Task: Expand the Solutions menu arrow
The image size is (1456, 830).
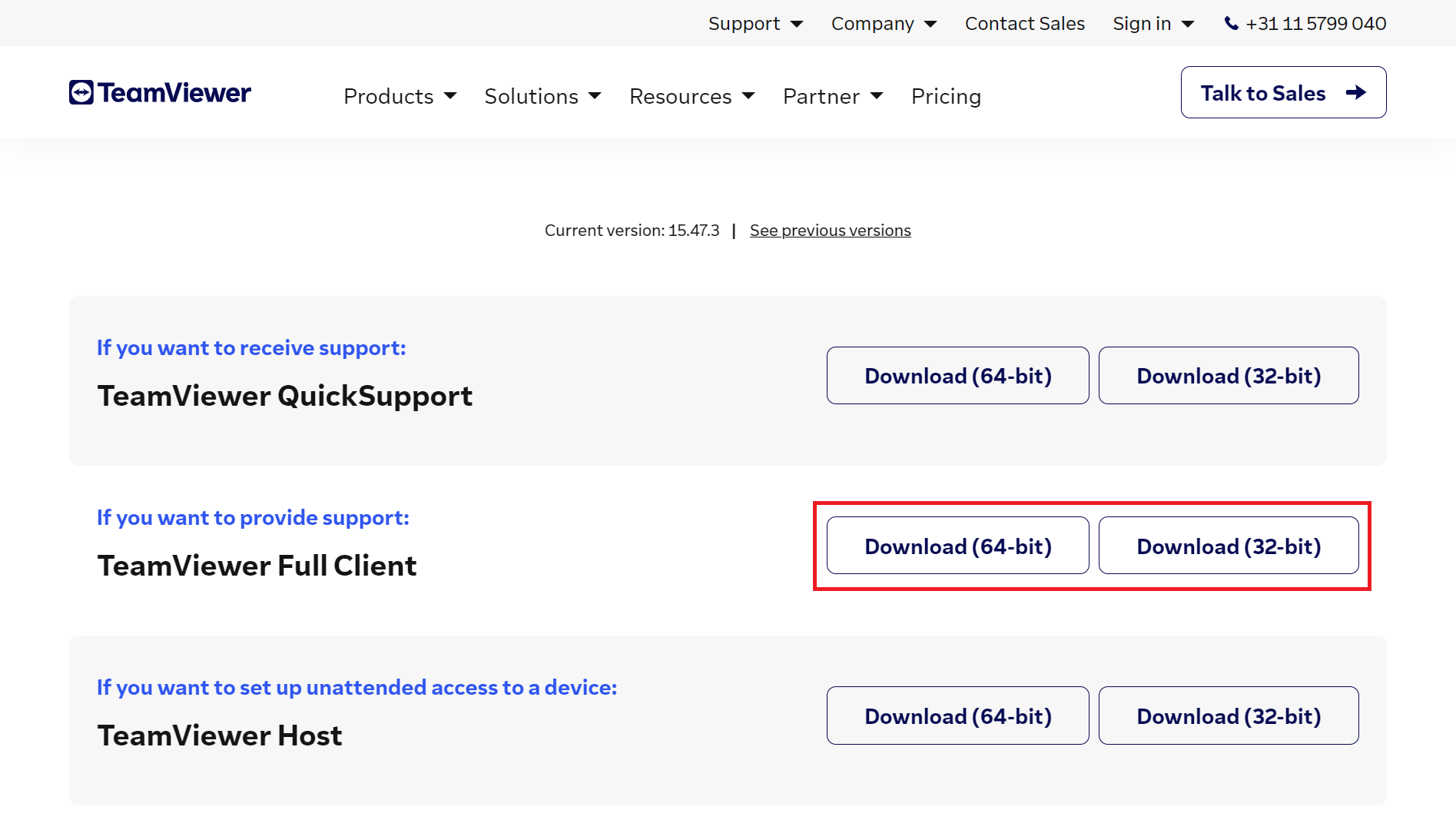Action: pos(595,96)
